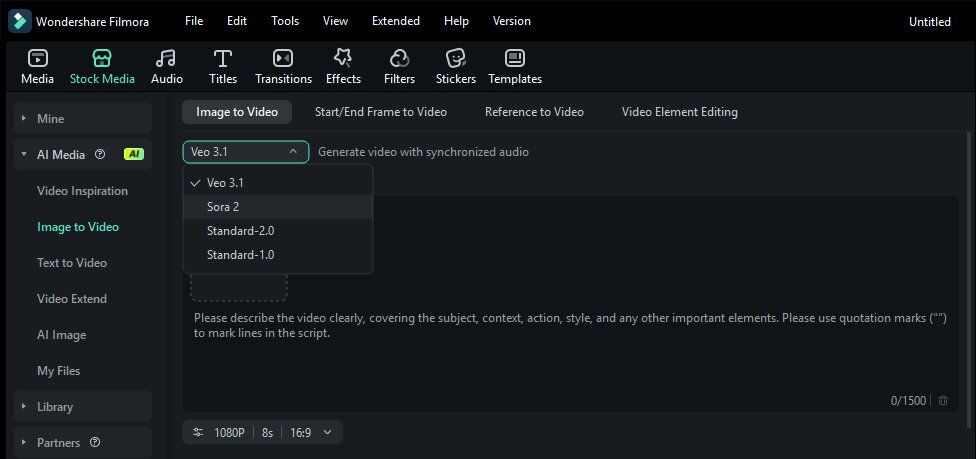The image size is (976, 459).
Task: Open Text to Video in sidebar
Action: [x=72, y=263]
